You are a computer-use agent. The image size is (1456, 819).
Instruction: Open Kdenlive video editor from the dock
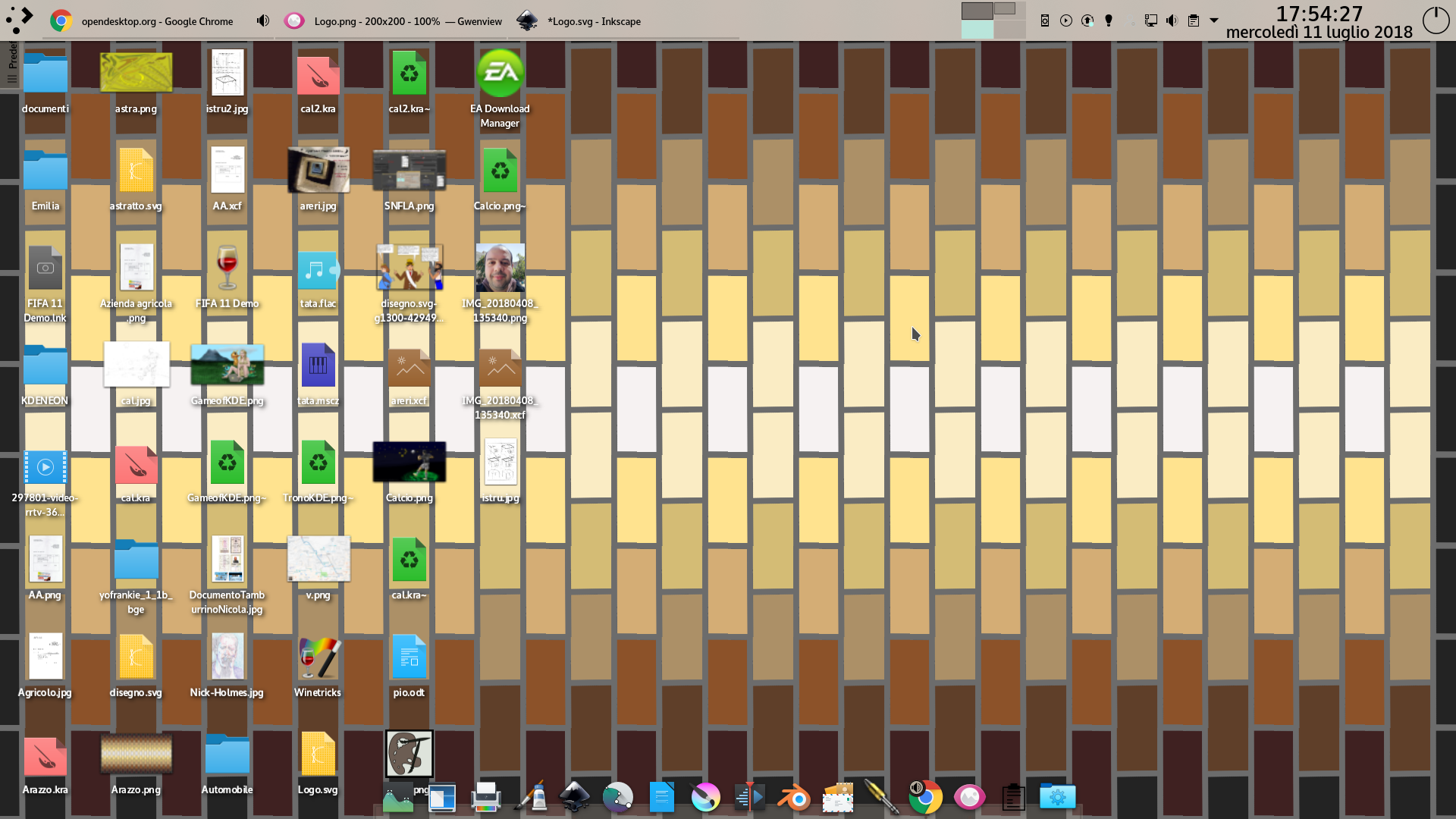pos(750,797)
